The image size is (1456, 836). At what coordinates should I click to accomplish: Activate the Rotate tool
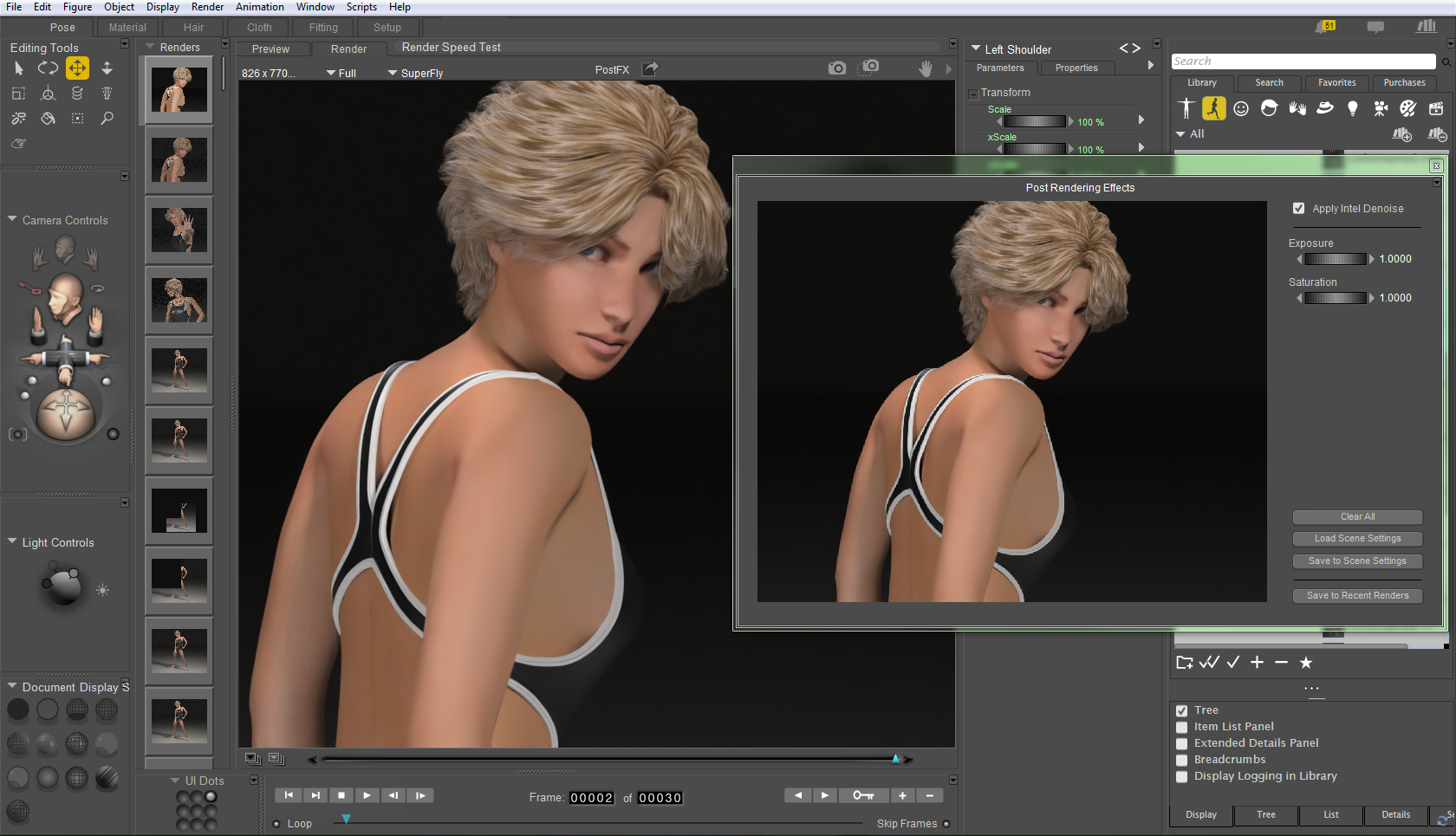click(x=48, y=68)
